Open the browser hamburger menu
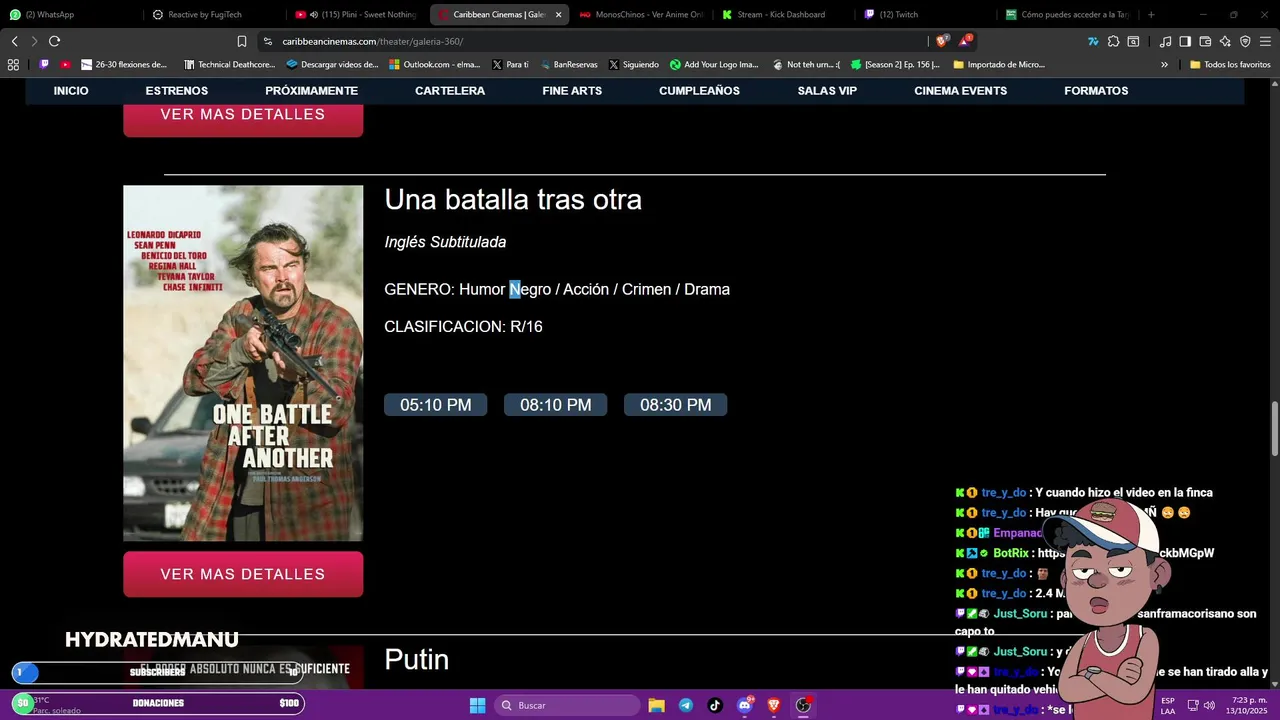The width and height of the screenshot is (1280, 720). coord(1265,41)
